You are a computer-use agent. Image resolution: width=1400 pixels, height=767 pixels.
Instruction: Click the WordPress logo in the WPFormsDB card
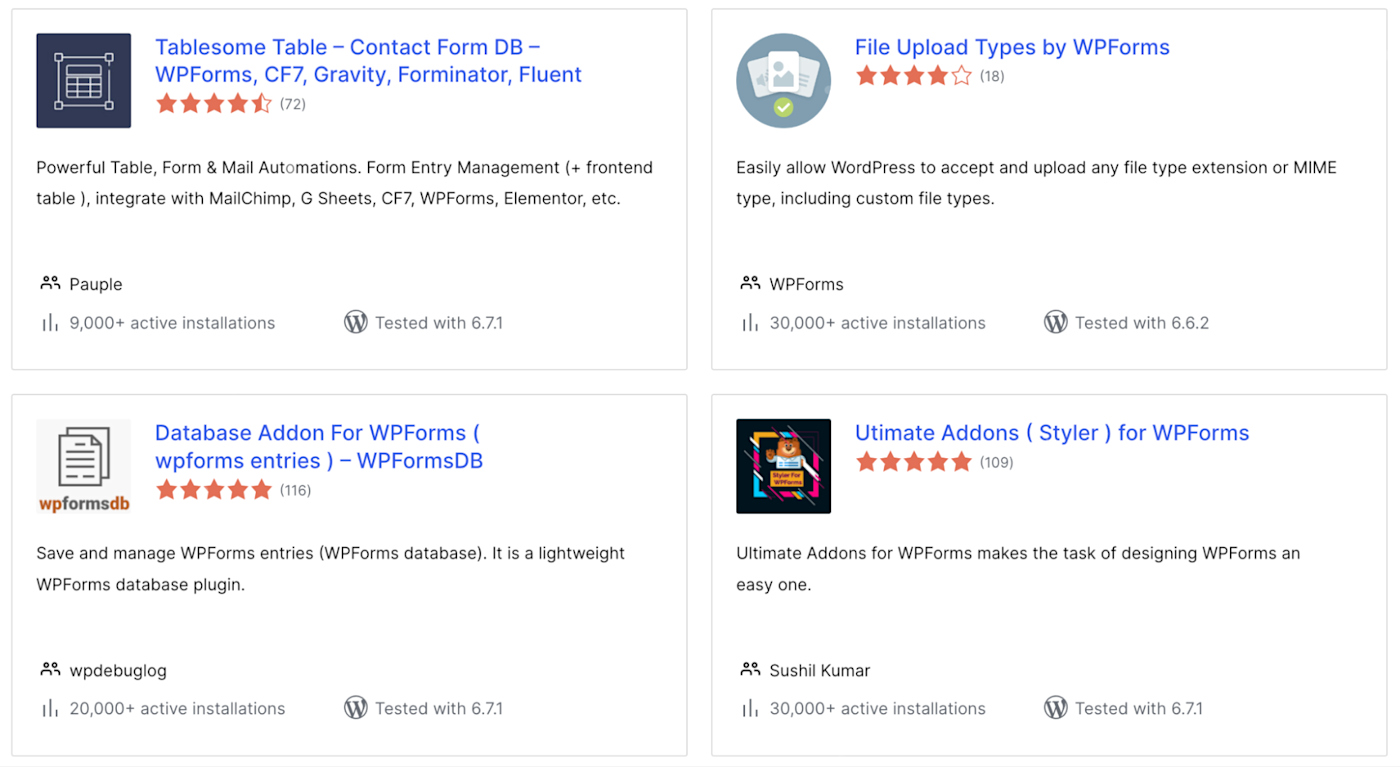coord(356,708)
